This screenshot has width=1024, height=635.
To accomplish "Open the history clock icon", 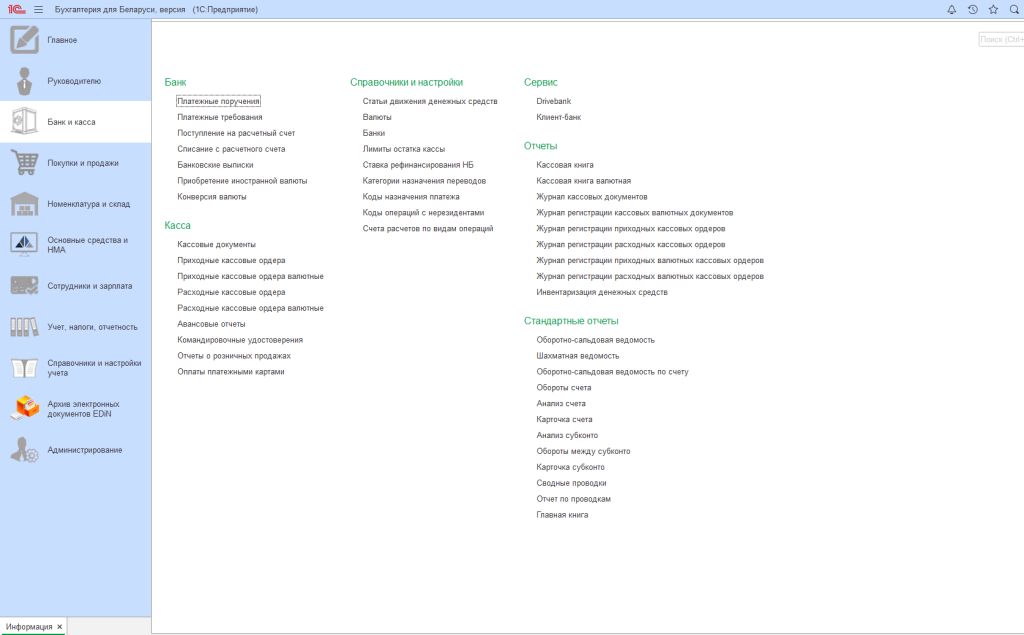I will (972, 9).
